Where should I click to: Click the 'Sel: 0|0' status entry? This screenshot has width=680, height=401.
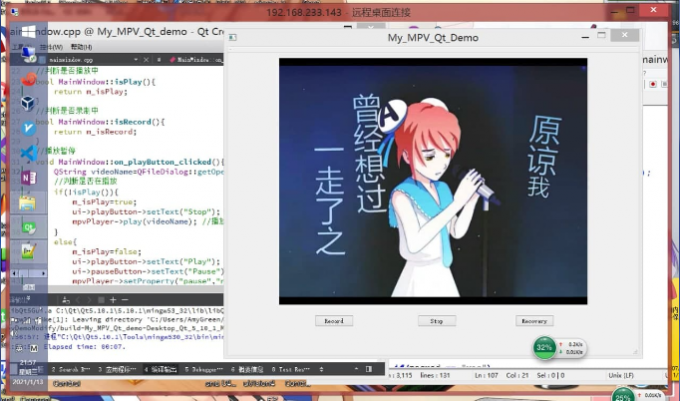[550, 375]
